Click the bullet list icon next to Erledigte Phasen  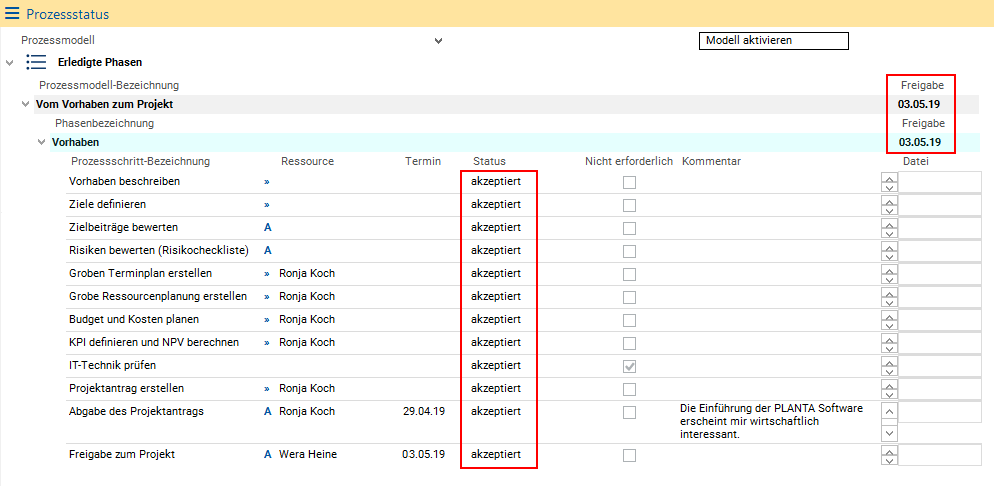36,61
